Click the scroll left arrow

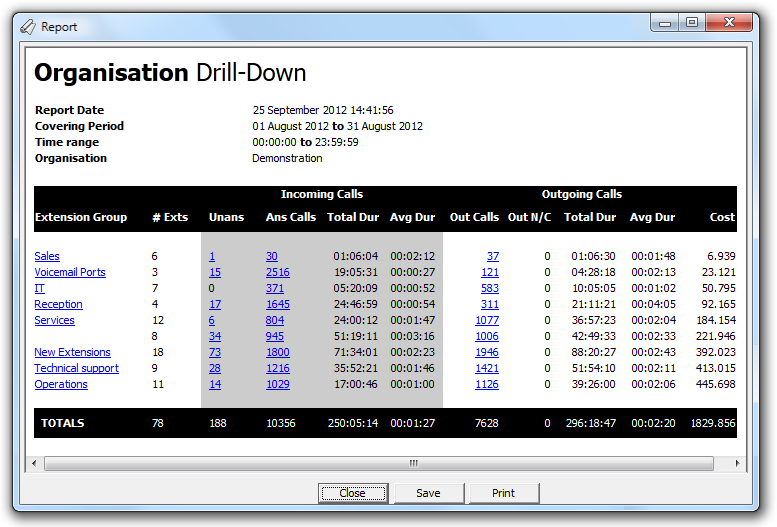click(x=34, y=464)
